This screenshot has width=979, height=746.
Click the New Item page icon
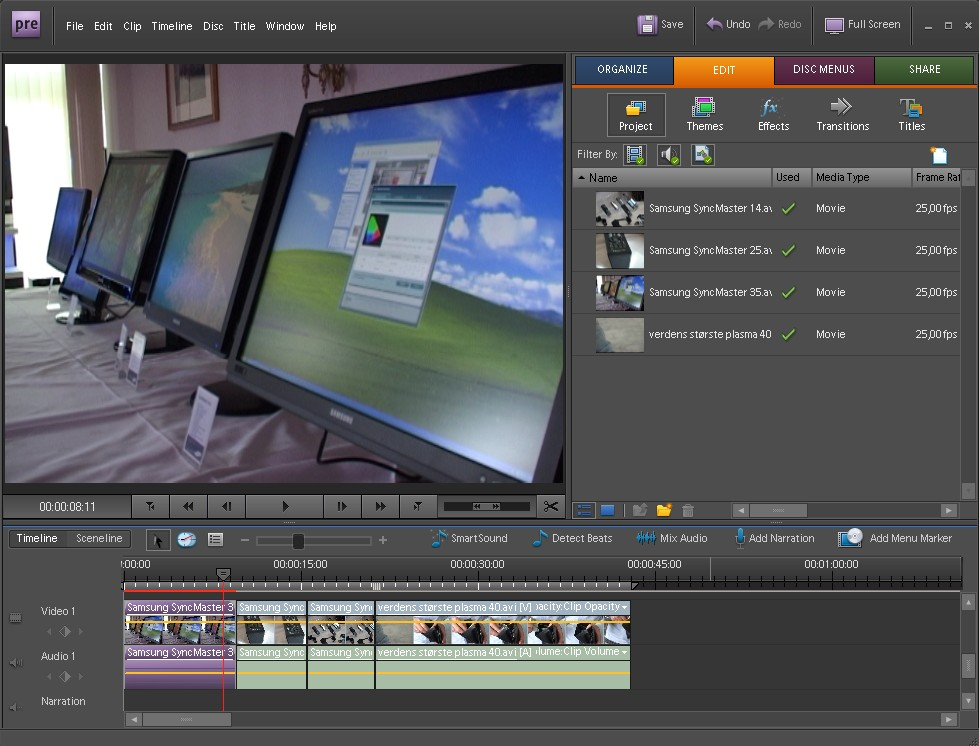tap(938, 155)
